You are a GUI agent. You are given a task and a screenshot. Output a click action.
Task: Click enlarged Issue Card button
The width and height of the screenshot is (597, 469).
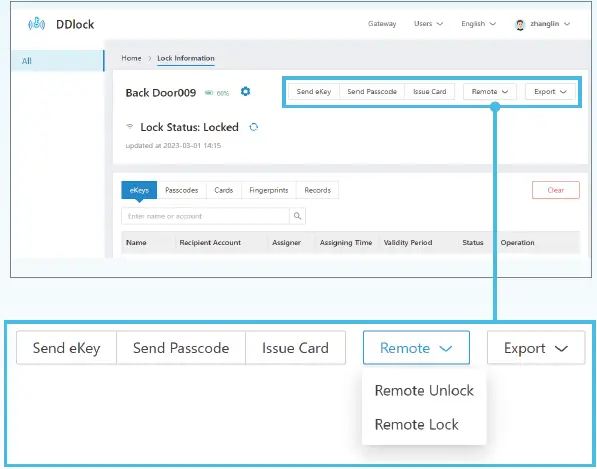pyautogui.click(x=295, y=348)
